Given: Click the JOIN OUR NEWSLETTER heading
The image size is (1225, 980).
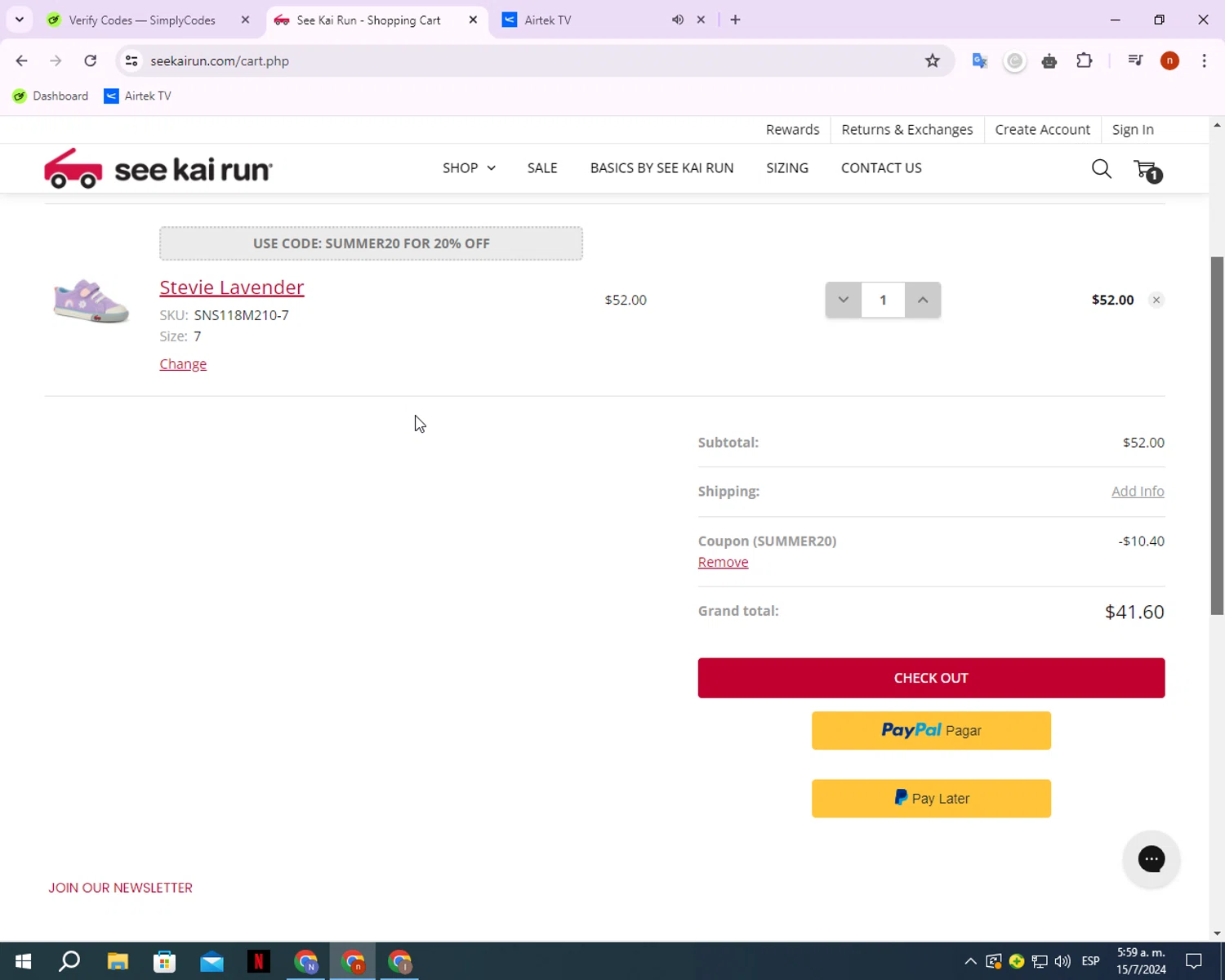Looking at the screenshot, I should coord(120,888).
